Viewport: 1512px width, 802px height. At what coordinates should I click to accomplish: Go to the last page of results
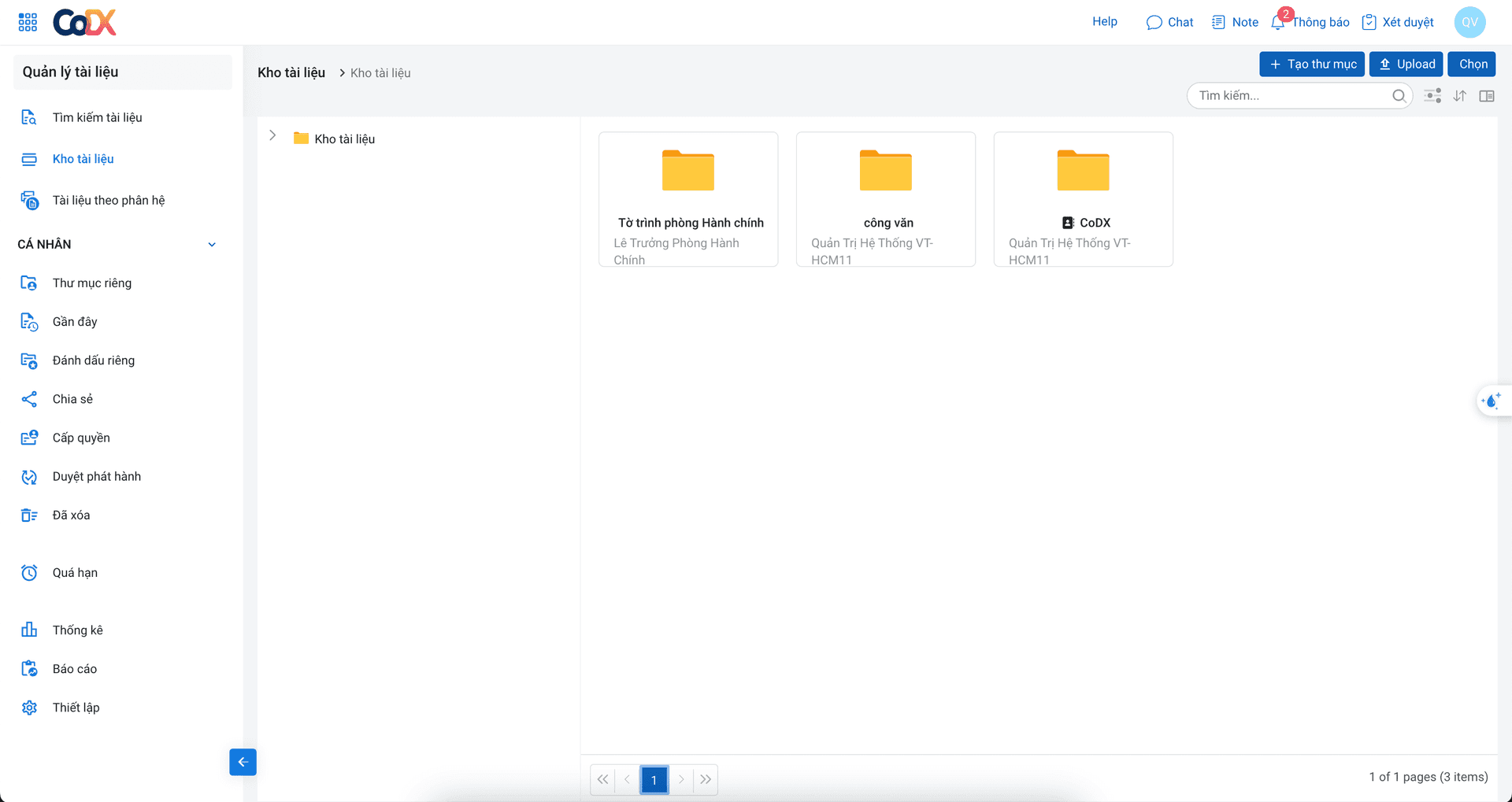click(x=706, y=780)
